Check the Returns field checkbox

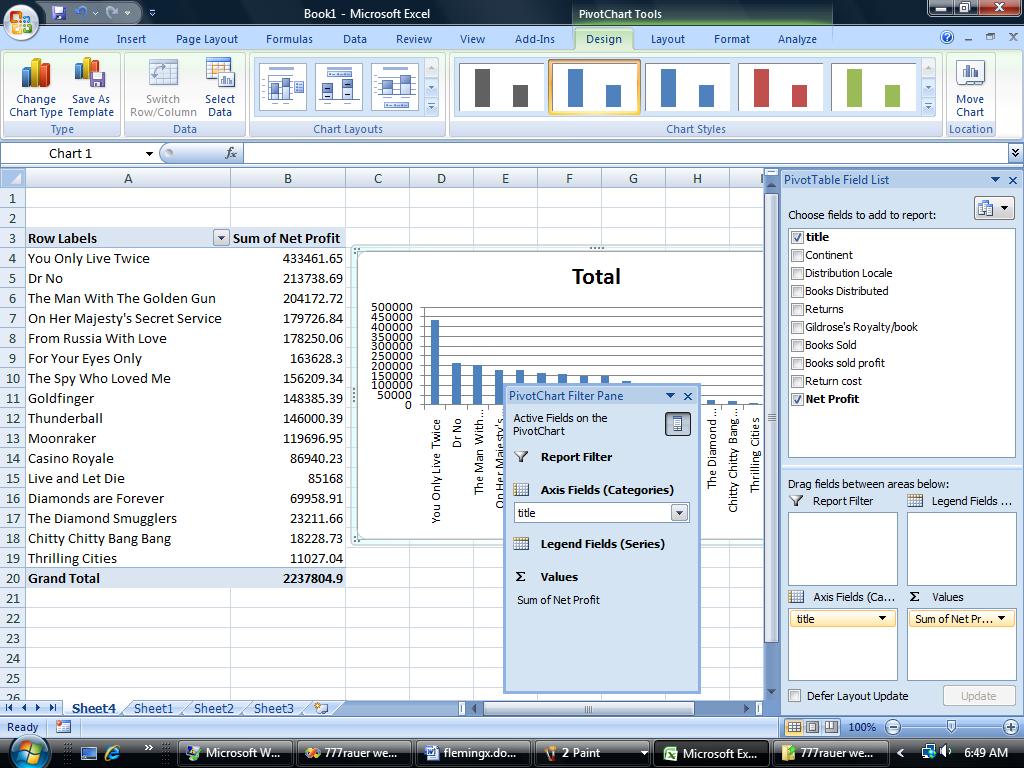point(797,309)
